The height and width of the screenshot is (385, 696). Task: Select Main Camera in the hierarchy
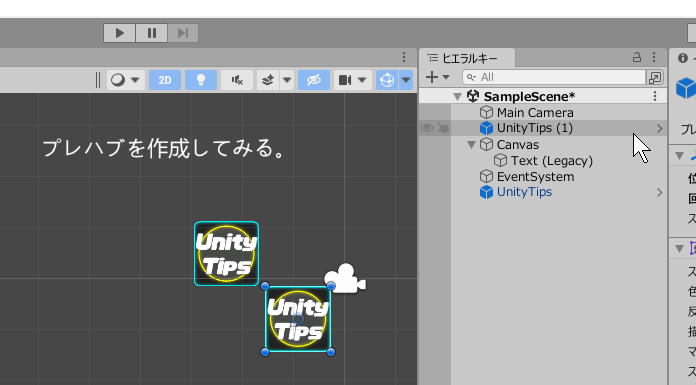pos(535,113)
